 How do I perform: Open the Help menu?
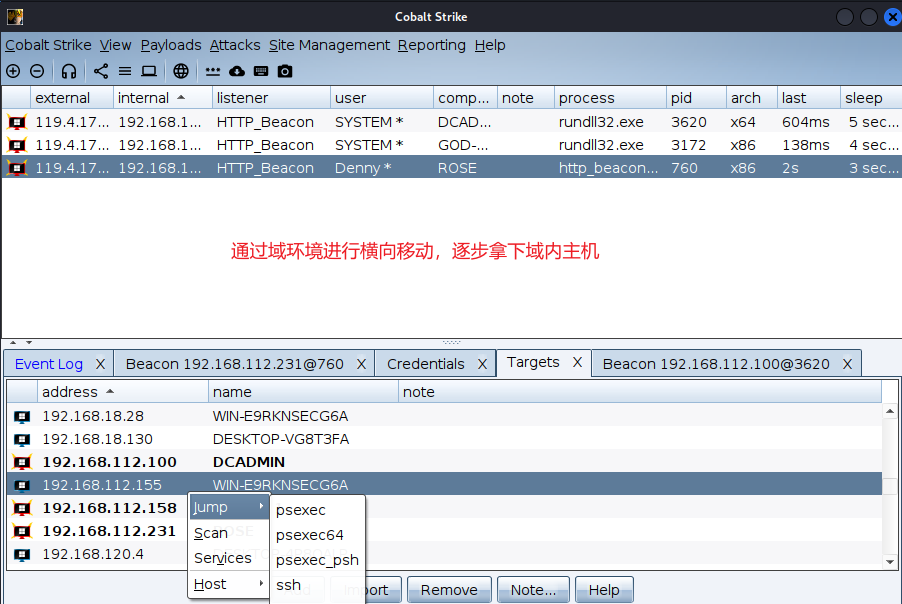[x=490, y=45]
